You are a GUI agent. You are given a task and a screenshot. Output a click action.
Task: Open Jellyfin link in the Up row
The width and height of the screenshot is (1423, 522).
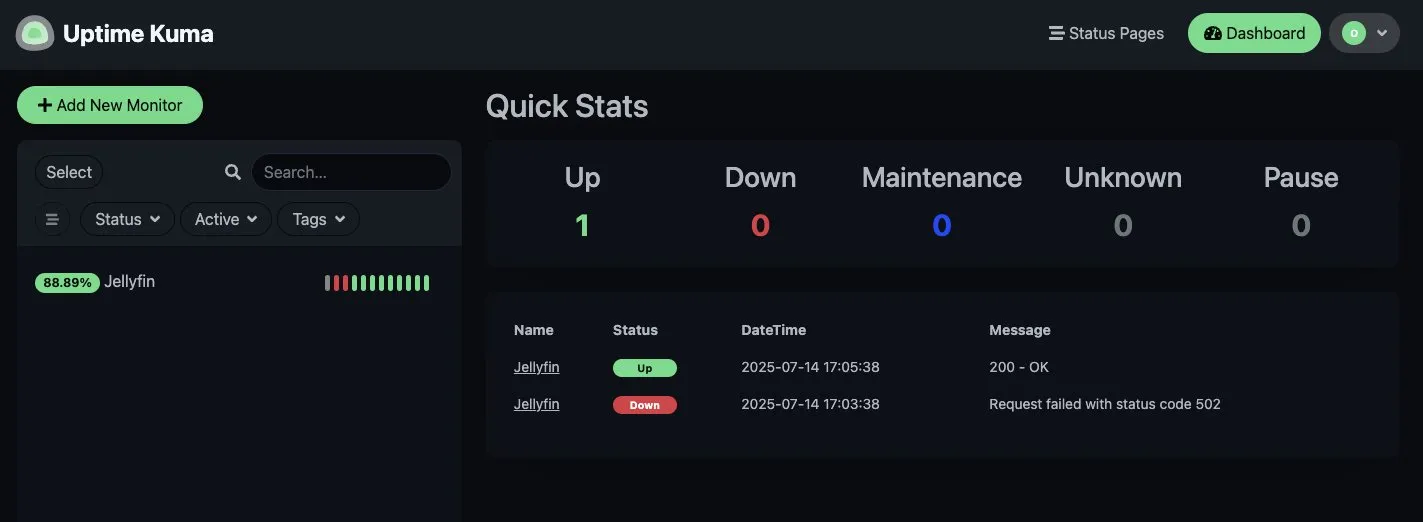click(x=537, y=367)
